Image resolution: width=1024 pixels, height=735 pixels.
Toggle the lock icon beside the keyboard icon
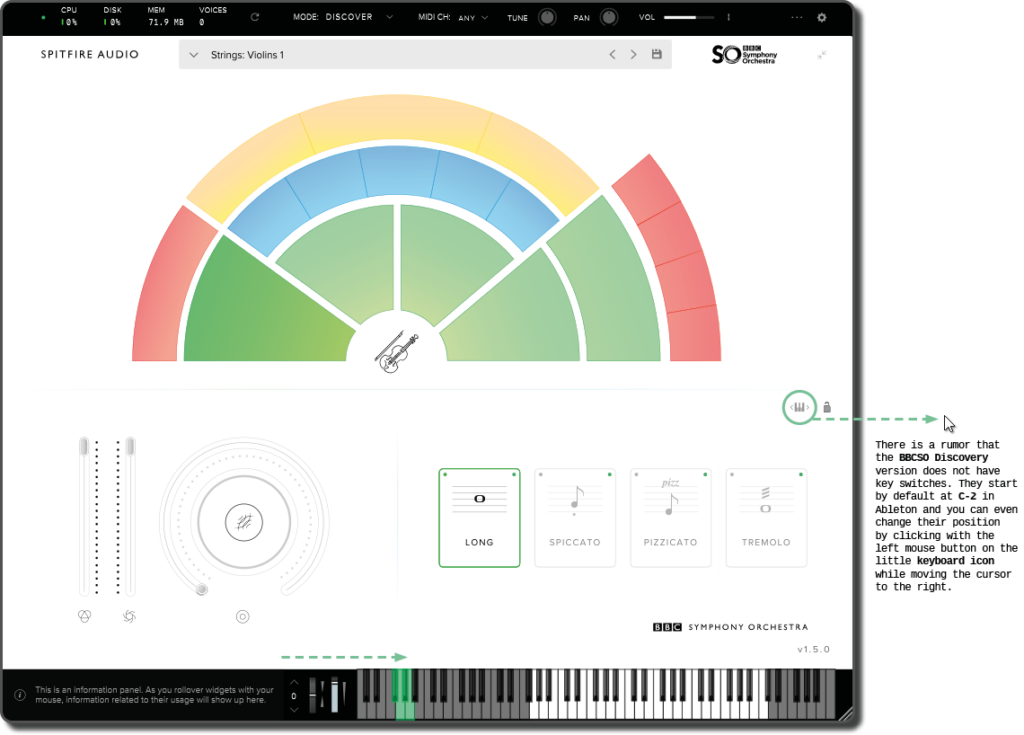pyautogui.click(x=827, y=407)
